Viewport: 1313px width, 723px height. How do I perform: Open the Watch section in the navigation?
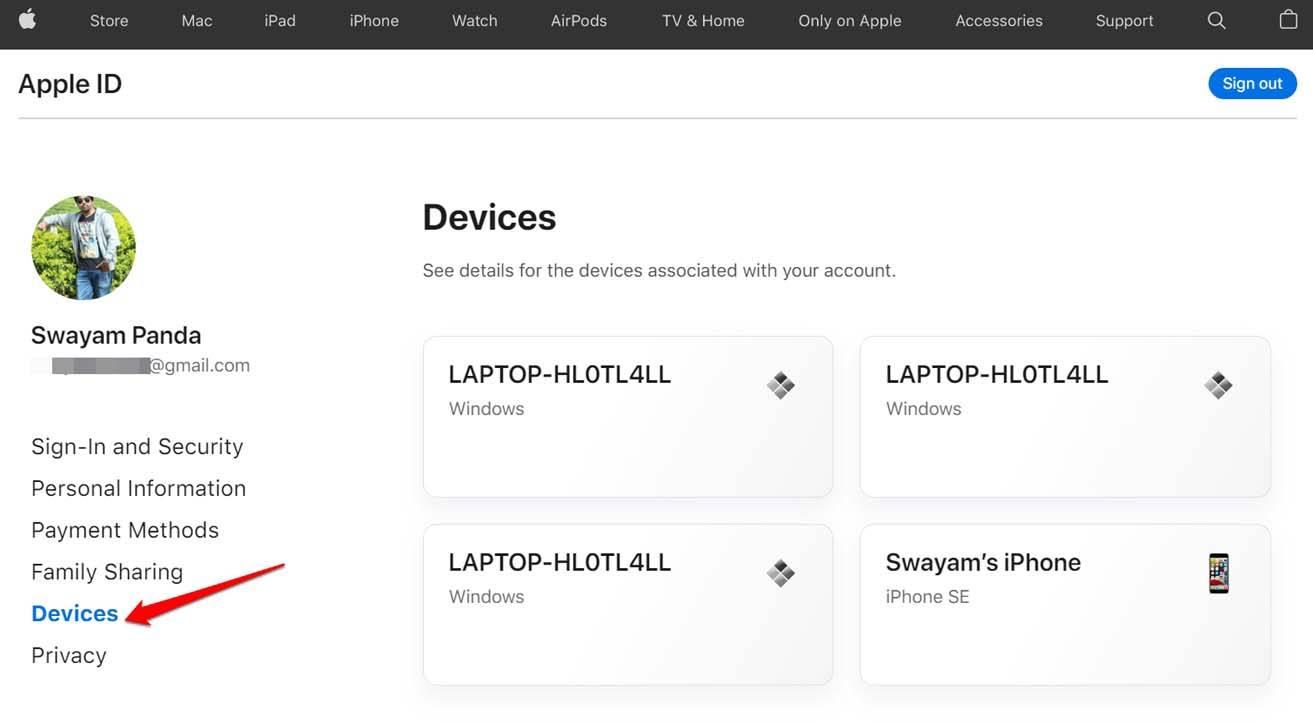pos(473,19)
